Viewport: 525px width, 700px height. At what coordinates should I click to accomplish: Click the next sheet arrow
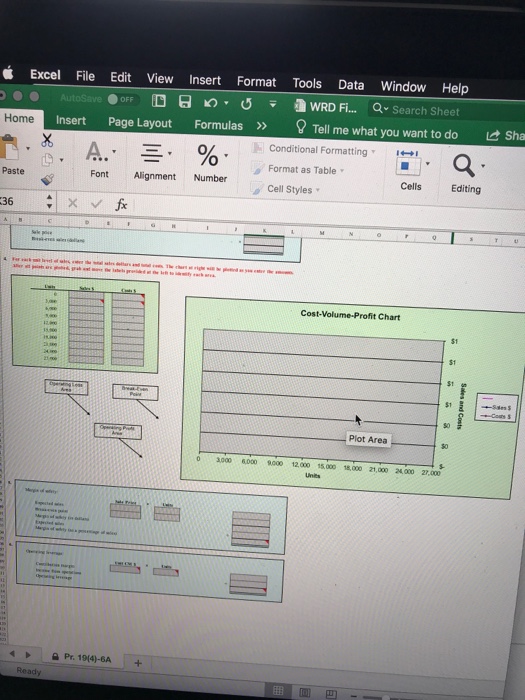point(28,655)
